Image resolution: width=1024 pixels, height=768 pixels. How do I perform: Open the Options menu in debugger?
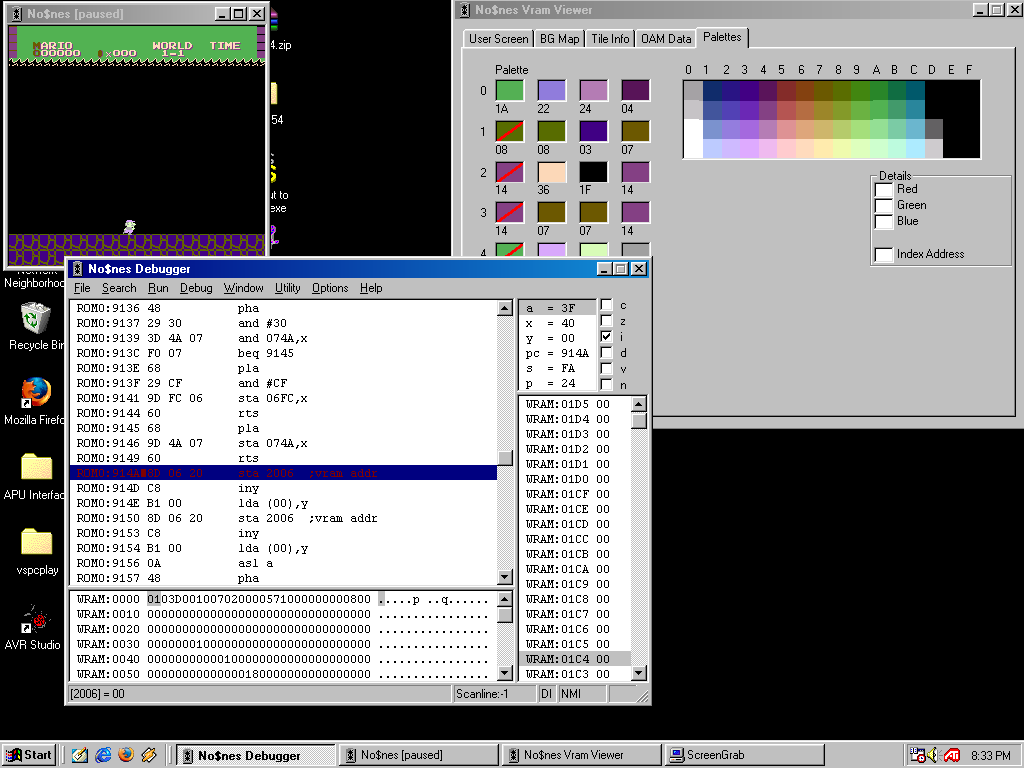click(x=330, y=288)
